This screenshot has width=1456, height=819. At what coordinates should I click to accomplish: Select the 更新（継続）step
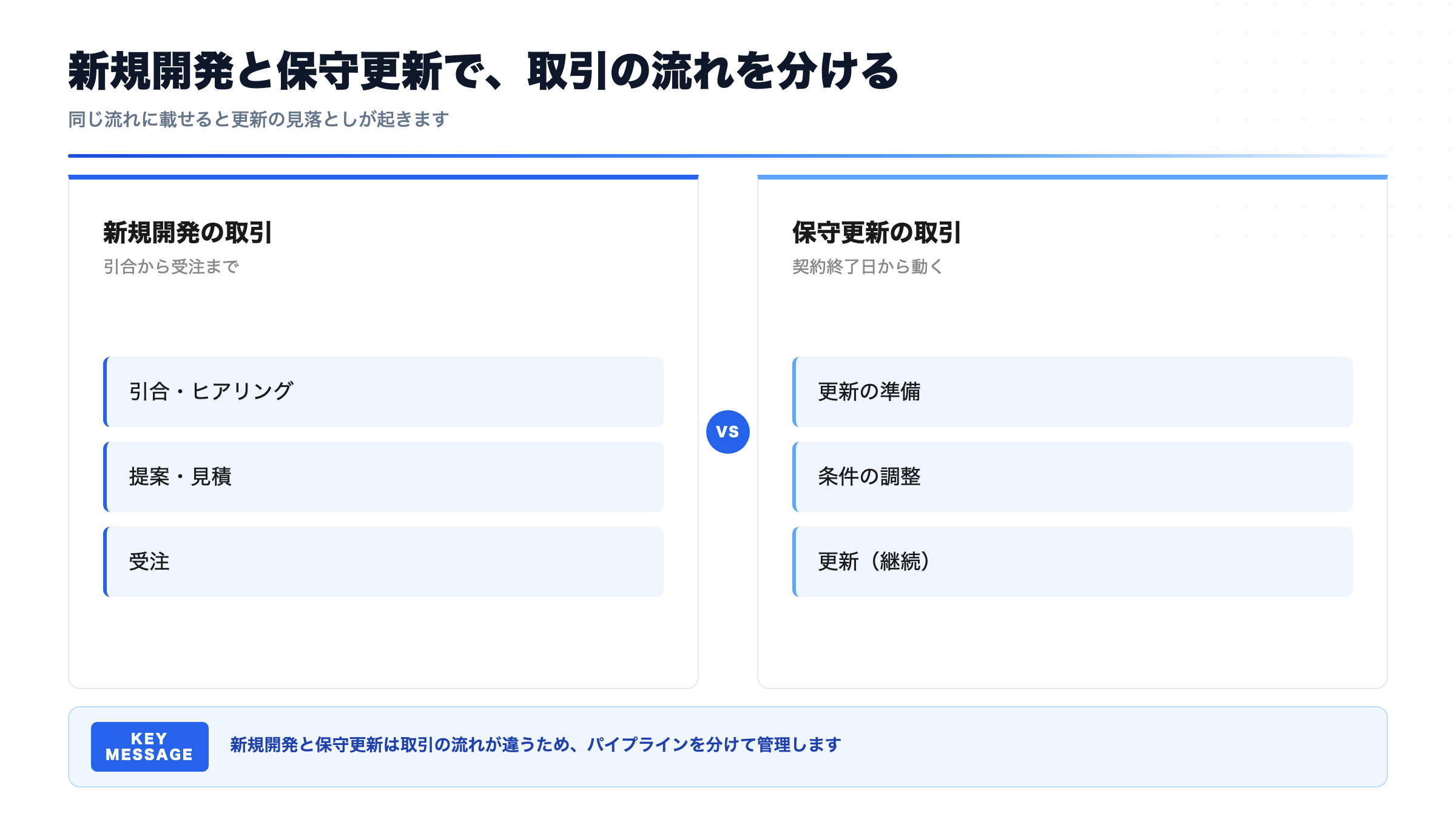pyautogui.click(x=1073, y=562)
